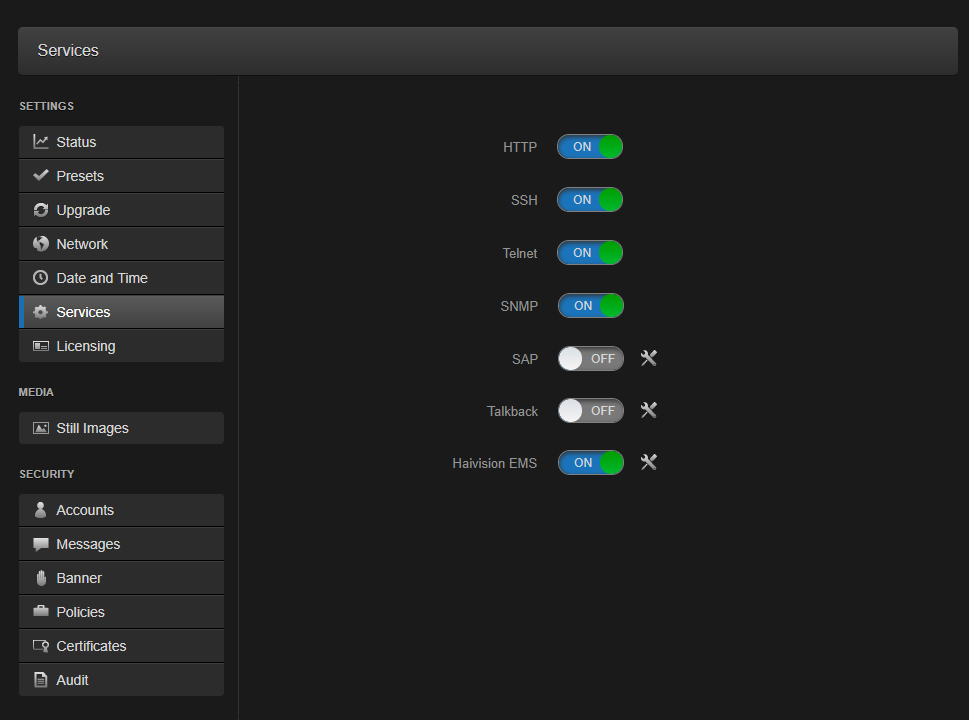969x720 pixels.
Task: Click the Upgrade refresh icon
Action: (41, 210)
